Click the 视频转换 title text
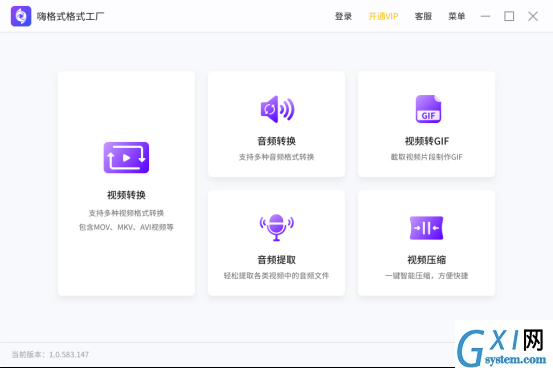Viewport: 553px width, 368px height. 126,195
